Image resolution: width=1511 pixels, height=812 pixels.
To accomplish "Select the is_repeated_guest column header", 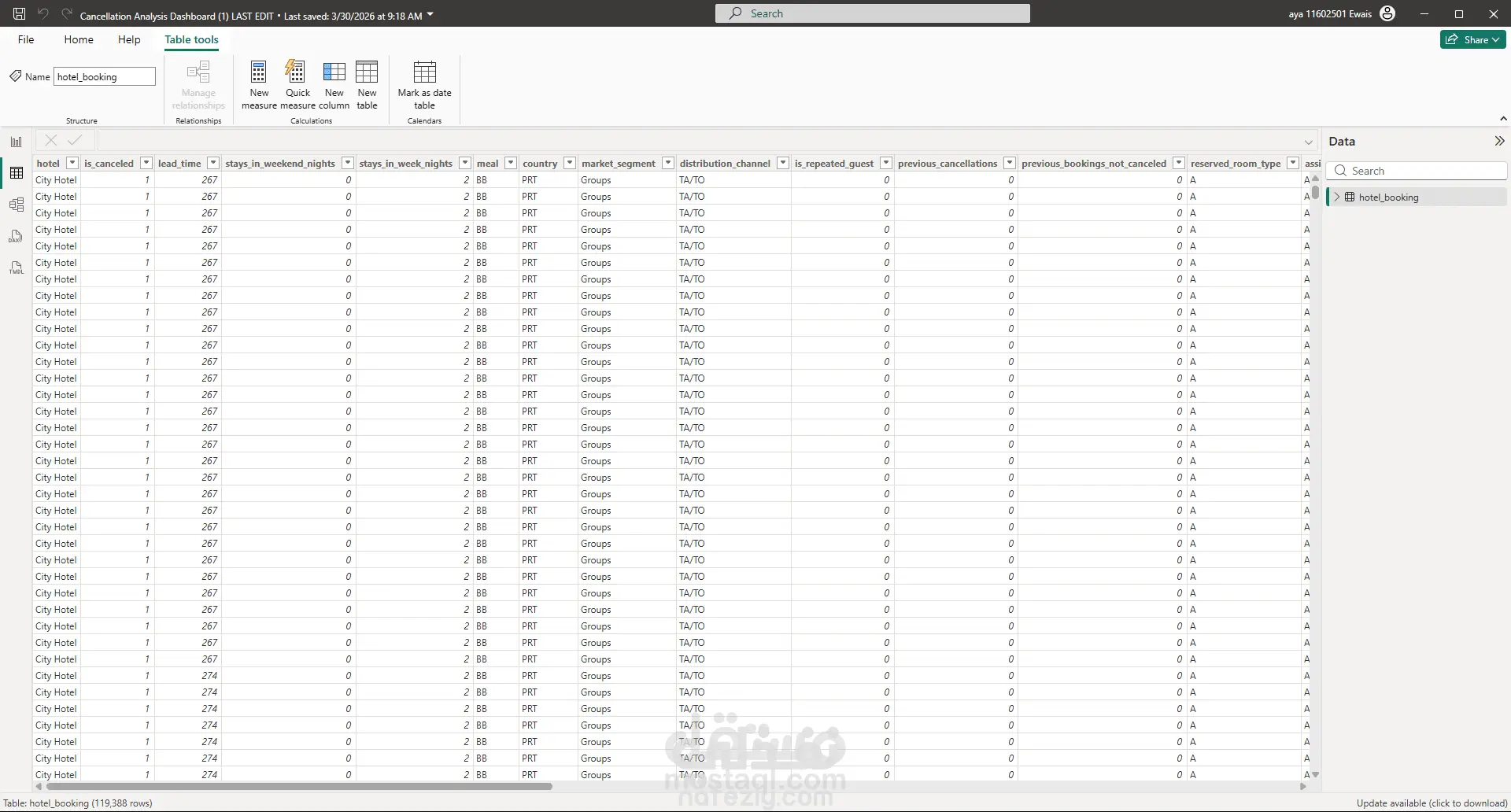I will click(833, 163).
